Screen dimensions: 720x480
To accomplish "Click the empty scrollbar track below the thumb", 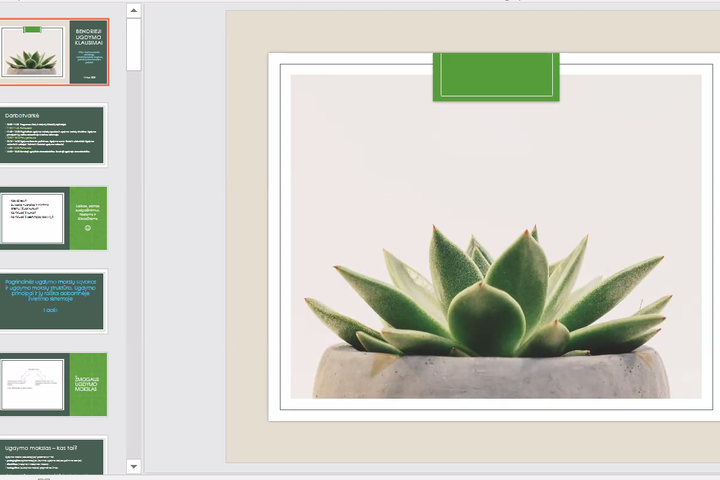I will 134,265.
